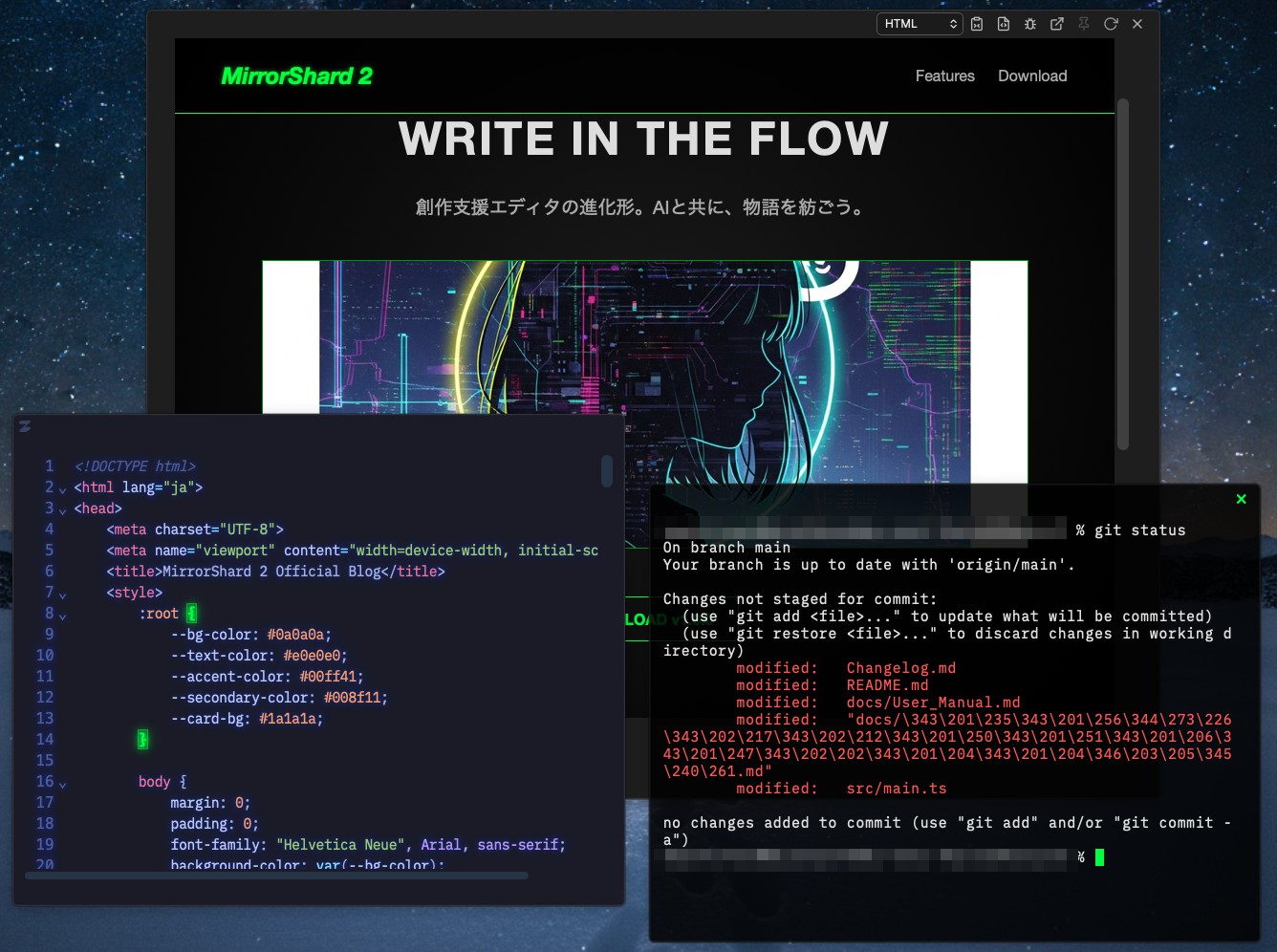The image size is (1277, 952).
Task: Click the code file icon in preview toolbar
Action: [1004, 24]
